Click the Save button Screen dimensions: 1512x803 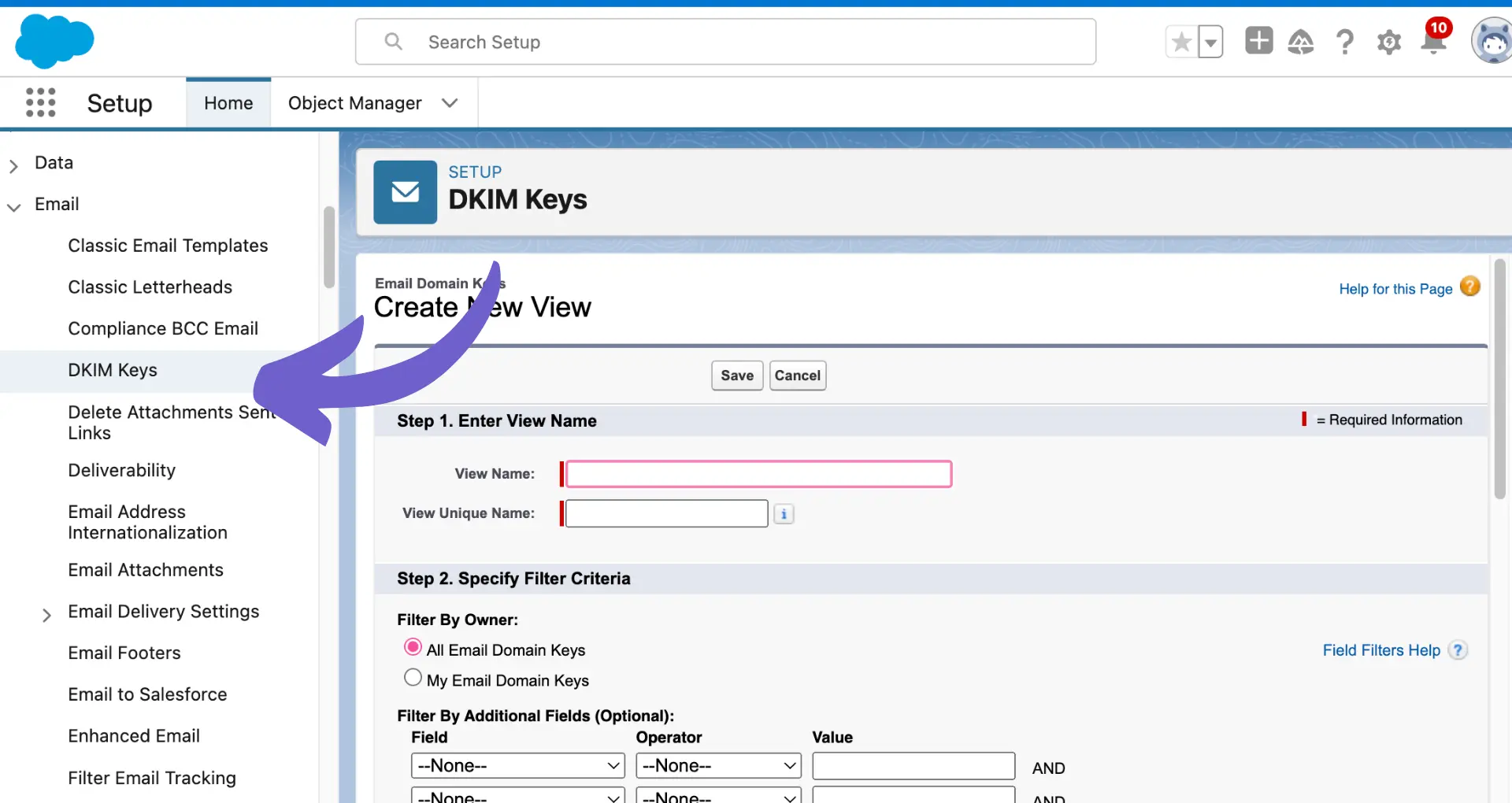[737, 376]
